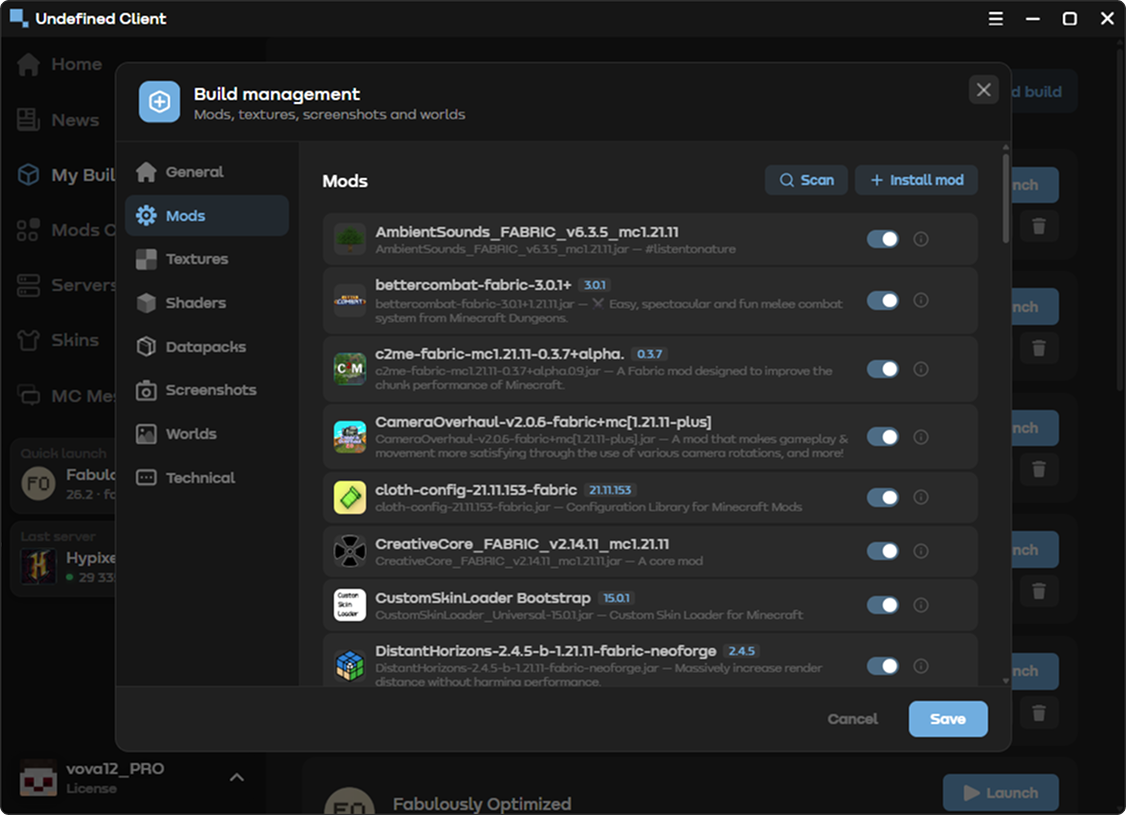Click the 3.0.1 version badge of bettercombat
The height and width of the screenshot is (815, 1126).
[x=595, y=285]
